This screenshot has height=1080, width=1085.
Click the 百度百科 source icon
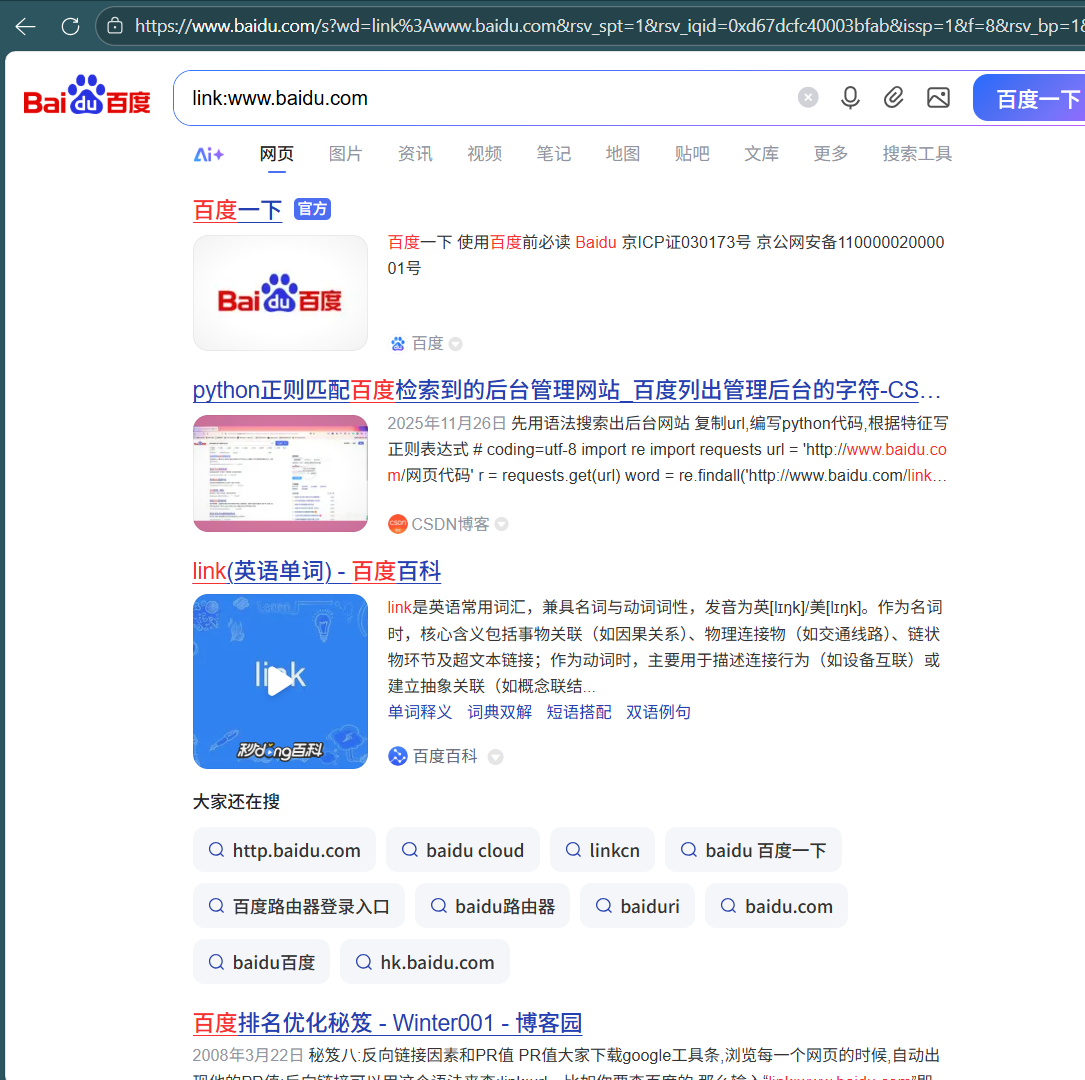pyautogui.click(x=399, y=756)
